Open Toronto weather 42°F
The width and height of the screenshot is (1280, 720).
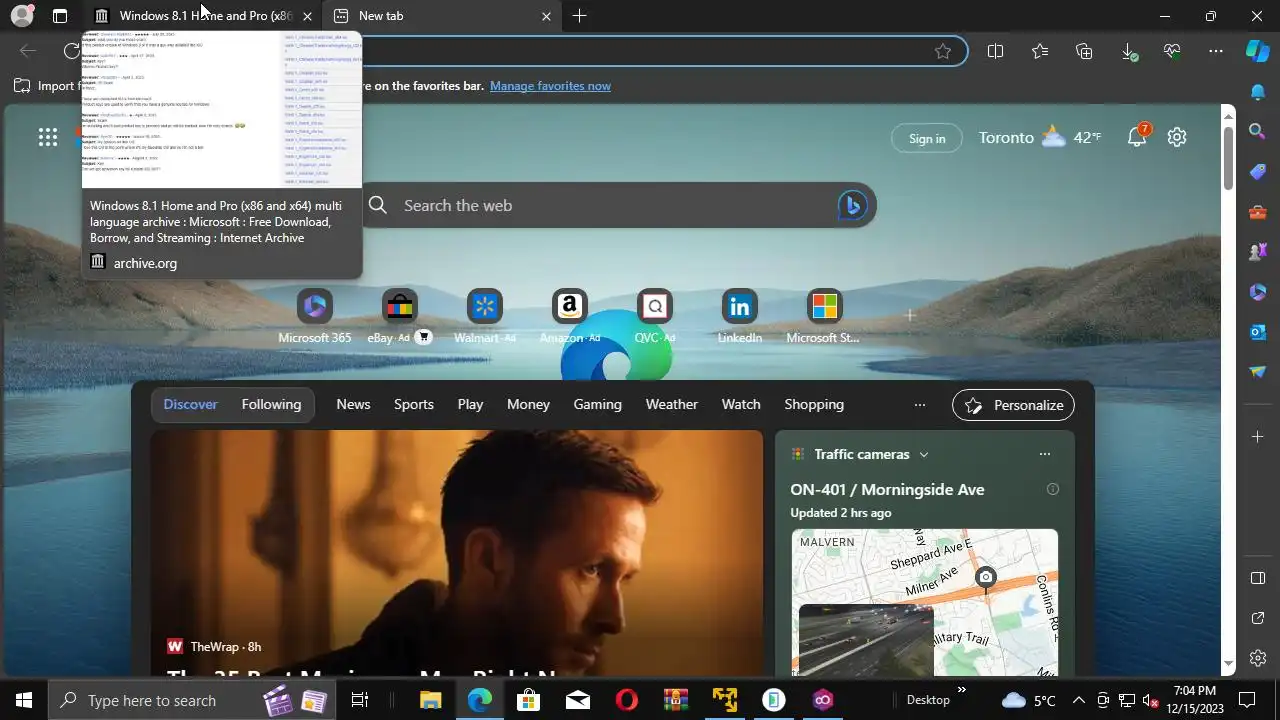point(1040,138)
